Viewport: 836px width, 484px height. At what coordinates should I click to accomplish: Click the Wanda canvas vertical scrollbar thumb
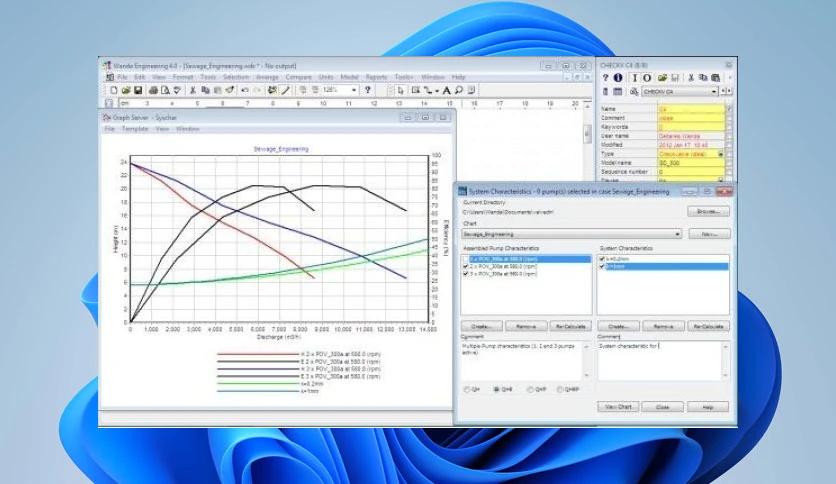coord(588,133)
